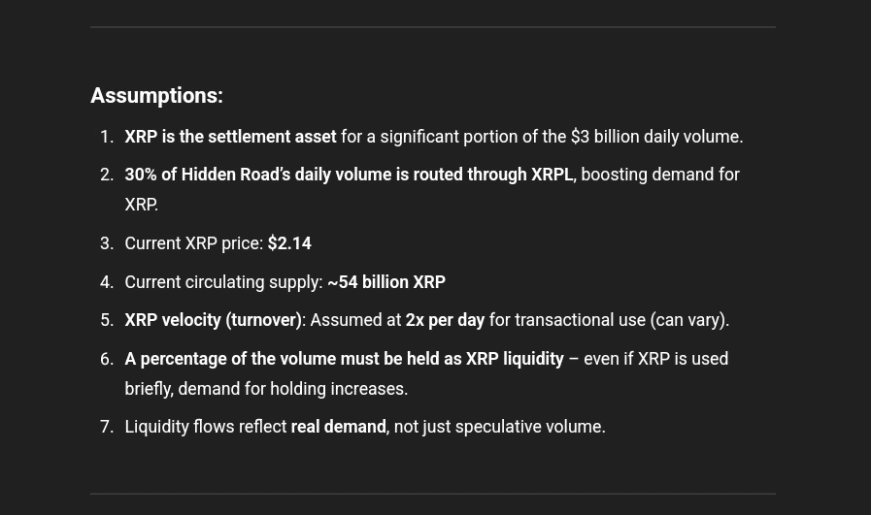Viewport: 873px width, 515px height.
Task: Click the $3 billion daily volume text
Action: point(656,136)
